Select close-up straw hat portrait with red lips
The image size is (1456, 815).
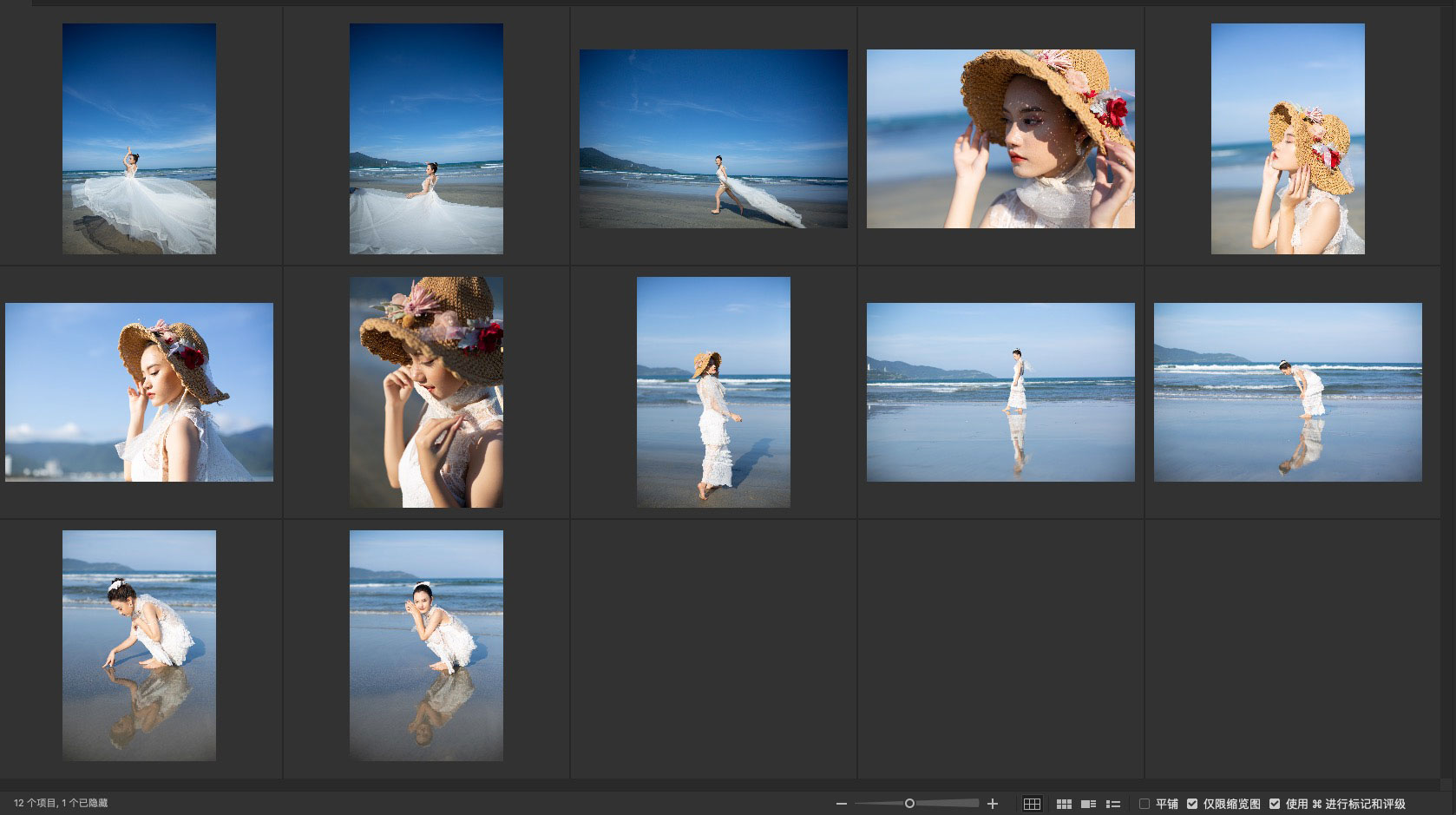coord(1000,139)
